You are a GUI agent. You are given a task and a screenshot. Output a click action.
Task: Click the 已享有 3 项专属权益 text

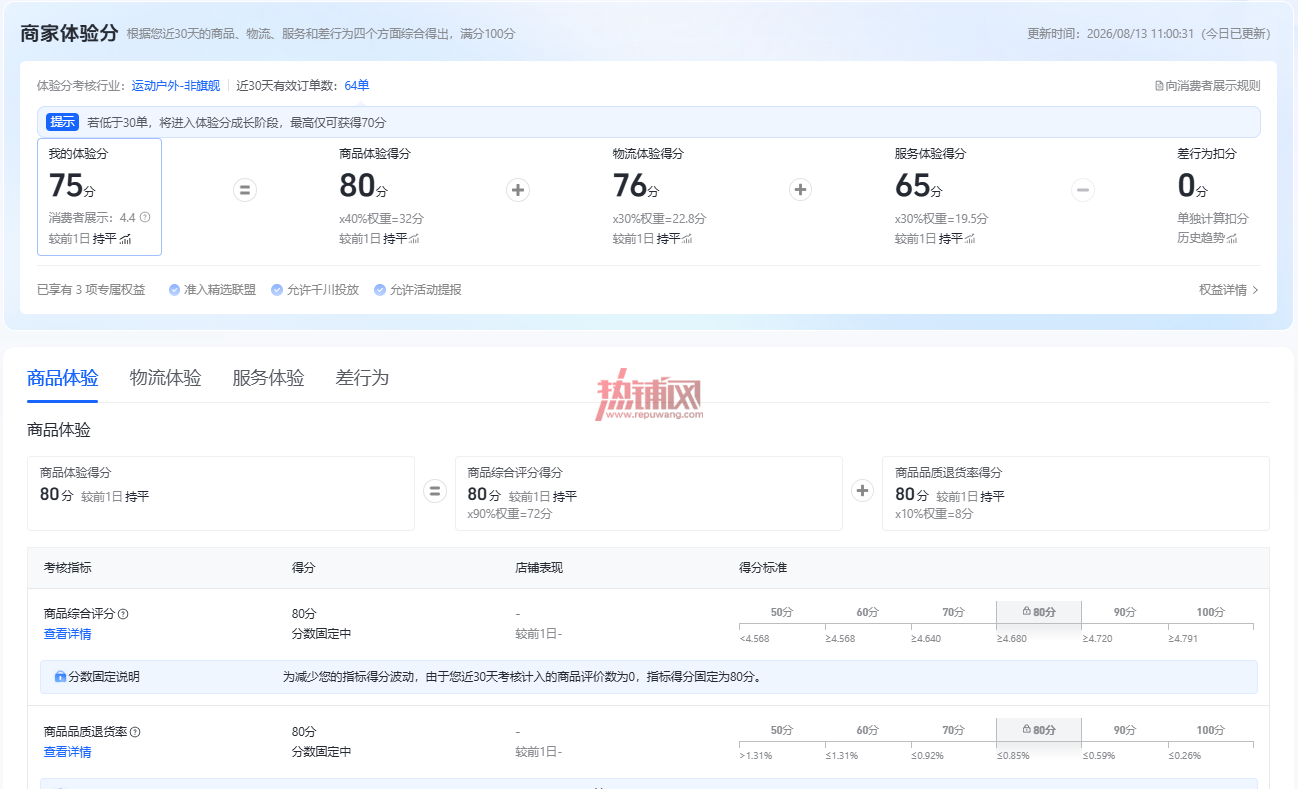91,290
